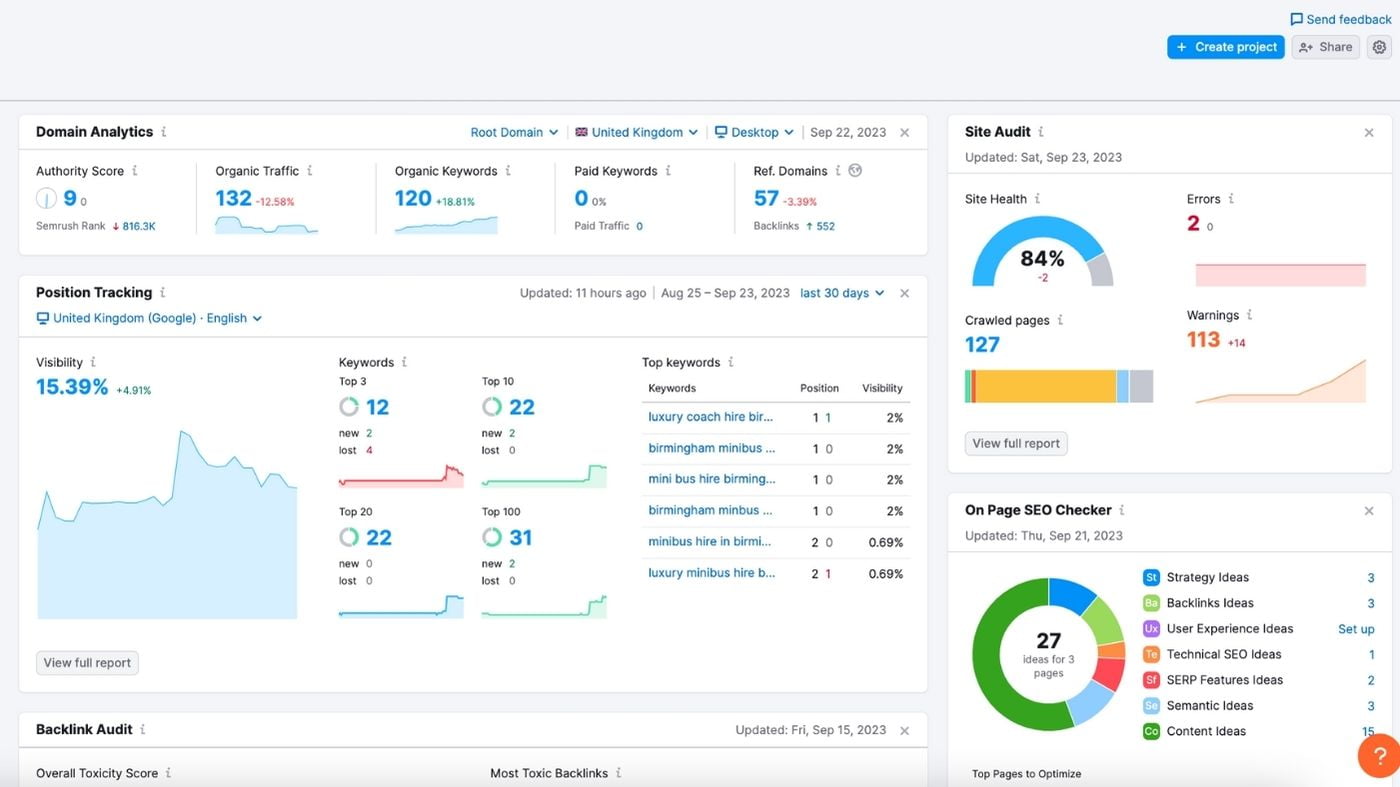Click info icon next to Crawled pages
Screen dimensions: 1400x787
tap(1060, 320)
